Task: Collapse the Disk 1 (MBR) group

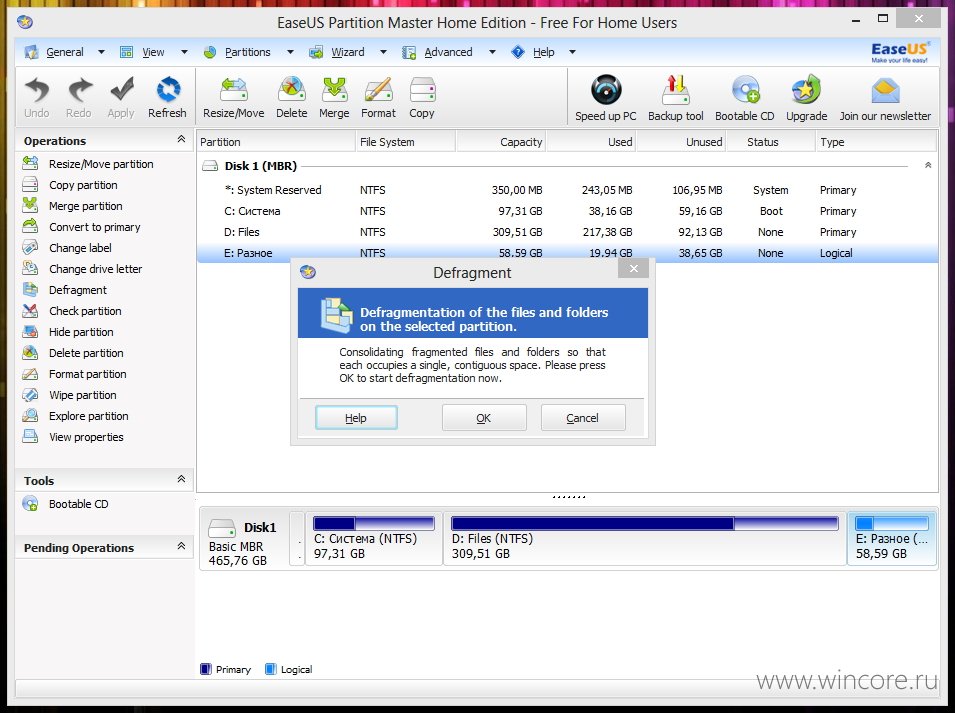Action: 928,166
